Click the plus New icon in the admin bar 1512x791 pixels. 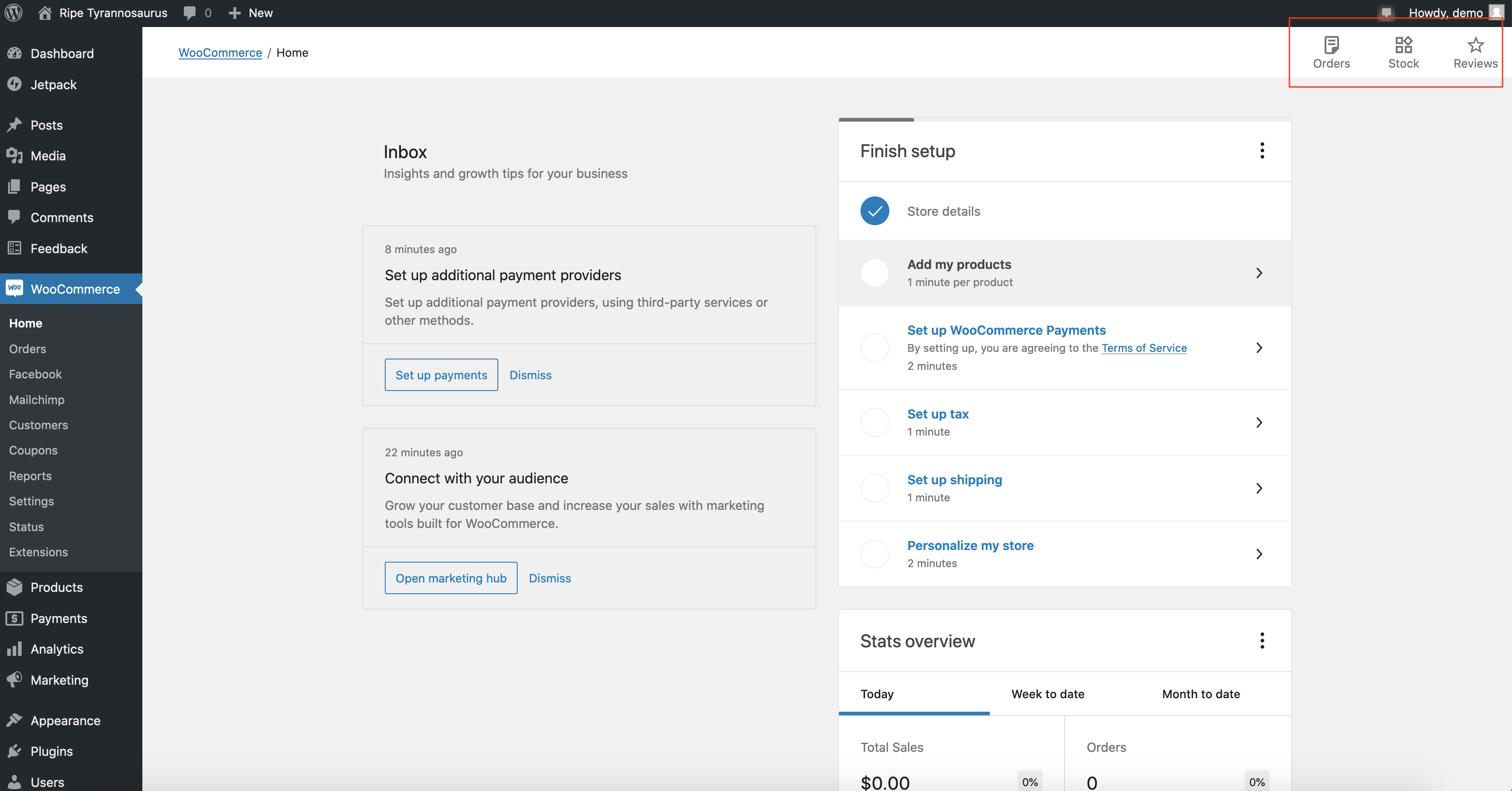pos(234,13)
